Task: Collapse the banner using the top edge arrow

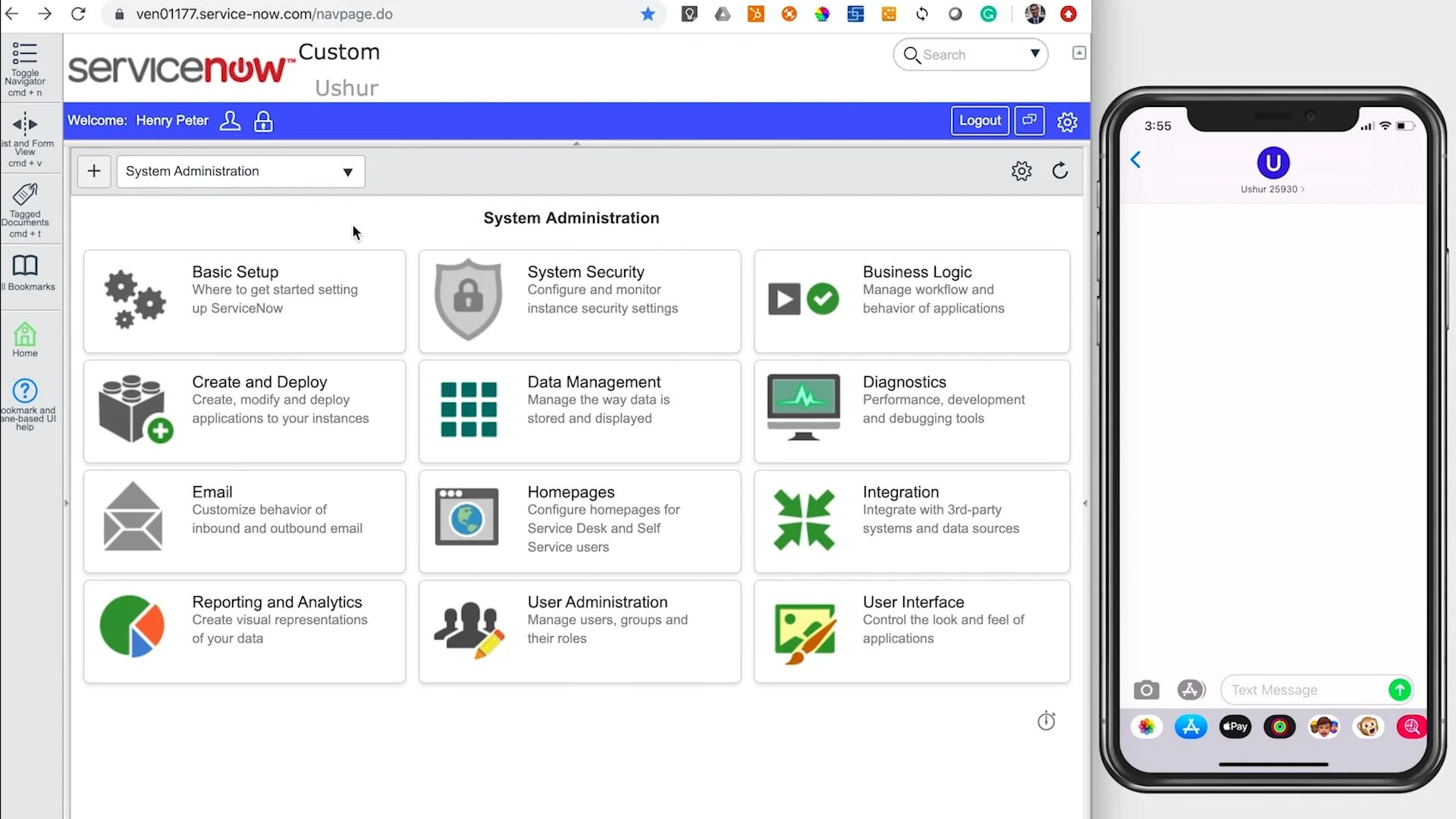Action: tap(576, 143)
